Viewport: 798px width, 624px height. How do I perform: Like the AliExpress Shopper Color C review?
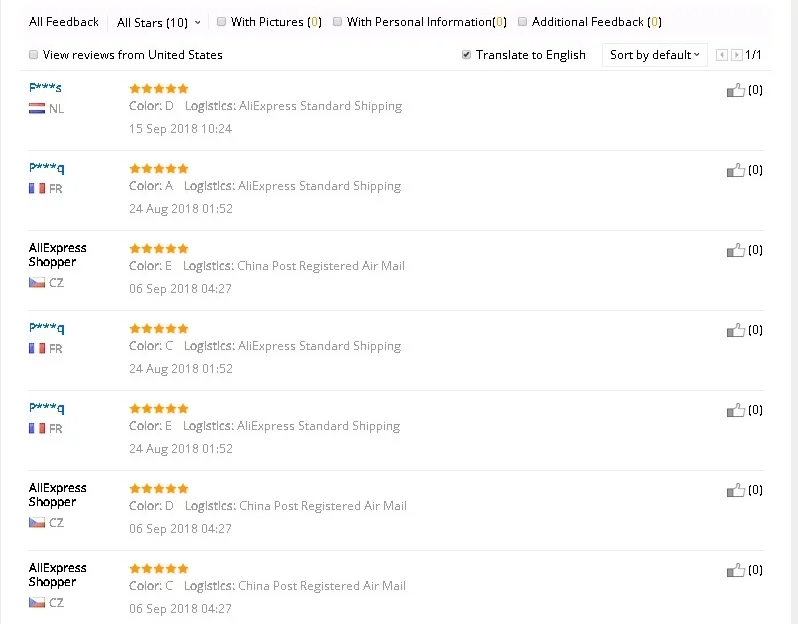[x=736, y=570]
